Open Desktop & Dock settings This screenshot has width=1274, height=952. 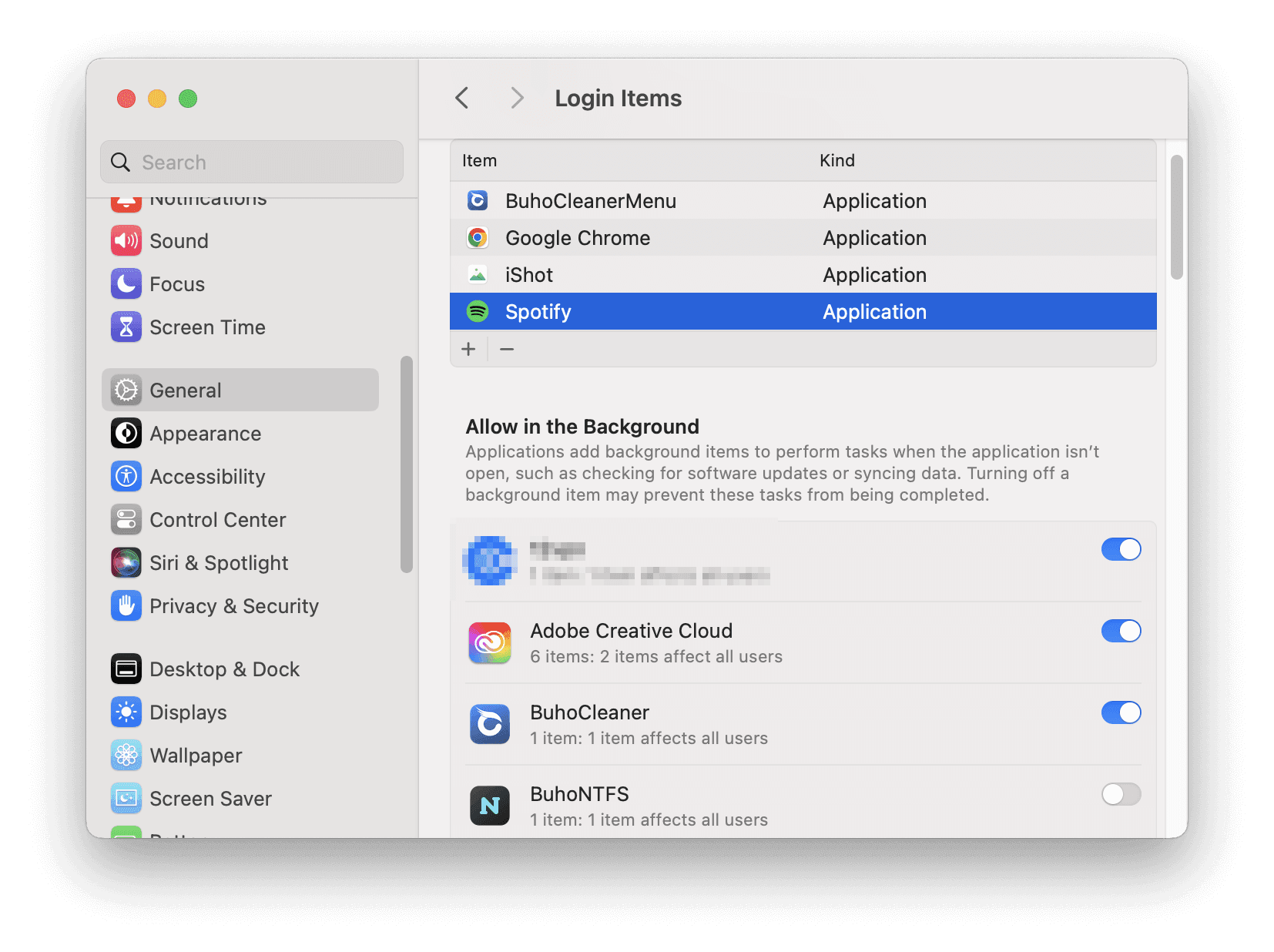[x=224, y=669]
